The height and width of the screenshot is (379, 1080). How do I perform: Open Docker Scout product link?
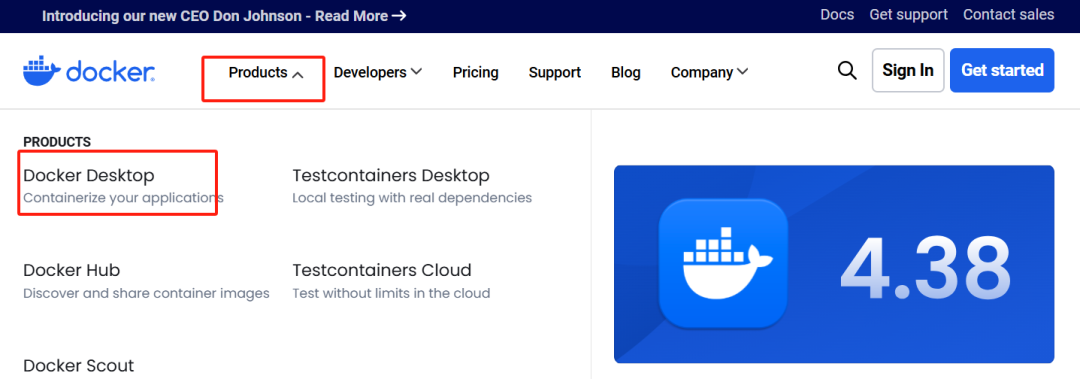79,365
